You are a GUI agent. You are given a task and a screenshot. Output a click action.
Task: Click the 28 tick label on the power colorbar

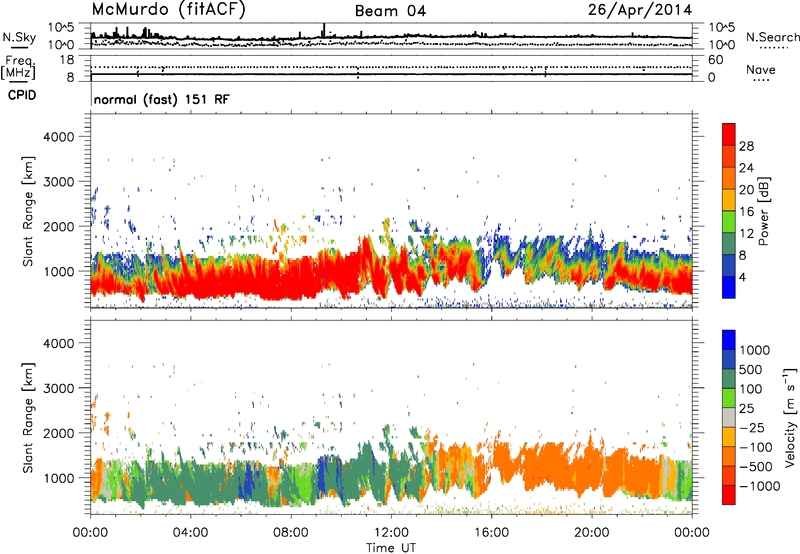[x=746, y=146]
